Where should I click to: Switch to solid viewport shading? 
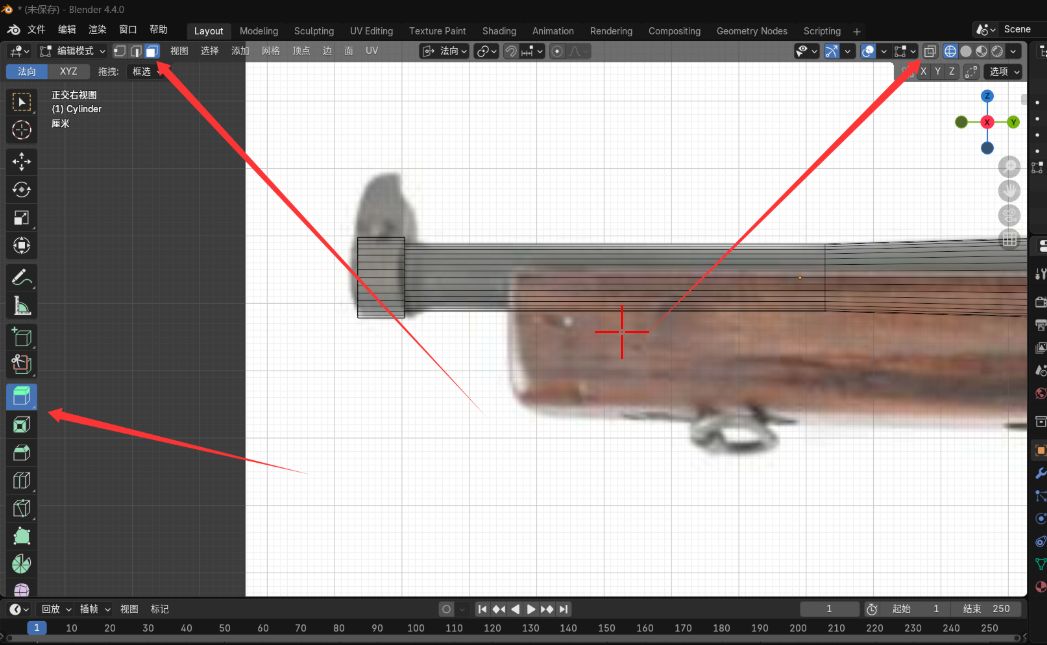[966, 51]
